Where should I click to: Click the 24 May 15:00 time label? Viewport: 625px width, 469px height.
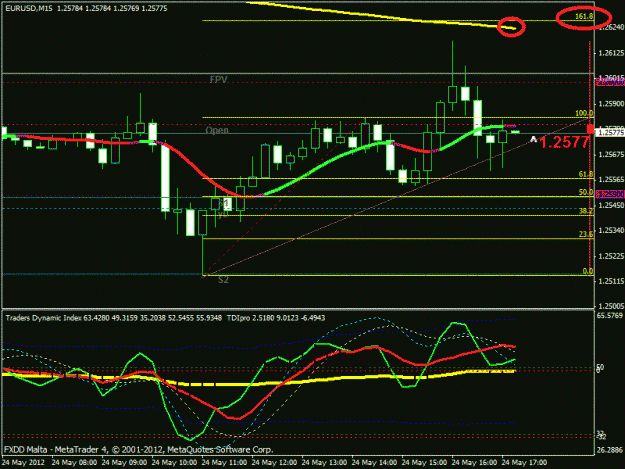coord(425,463)
